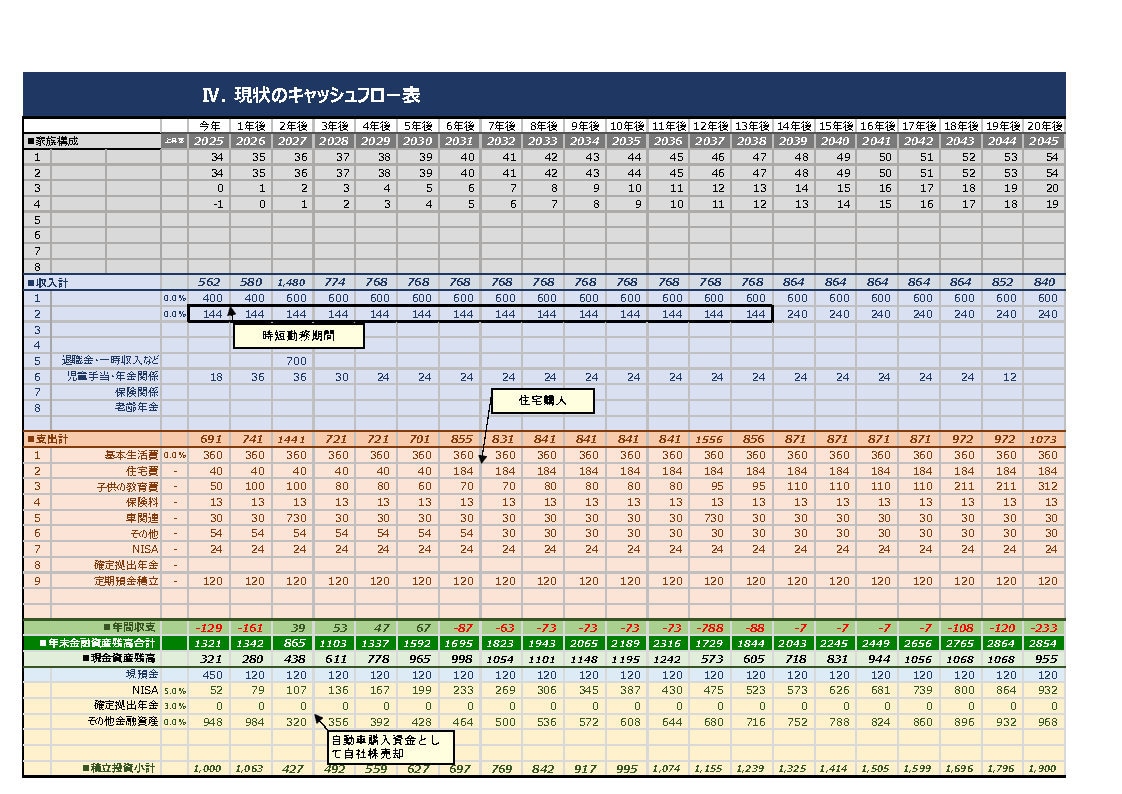Click the 現預金 asset row label
Viewport: 1122px width, 794px height.
[x=142, y=674]
